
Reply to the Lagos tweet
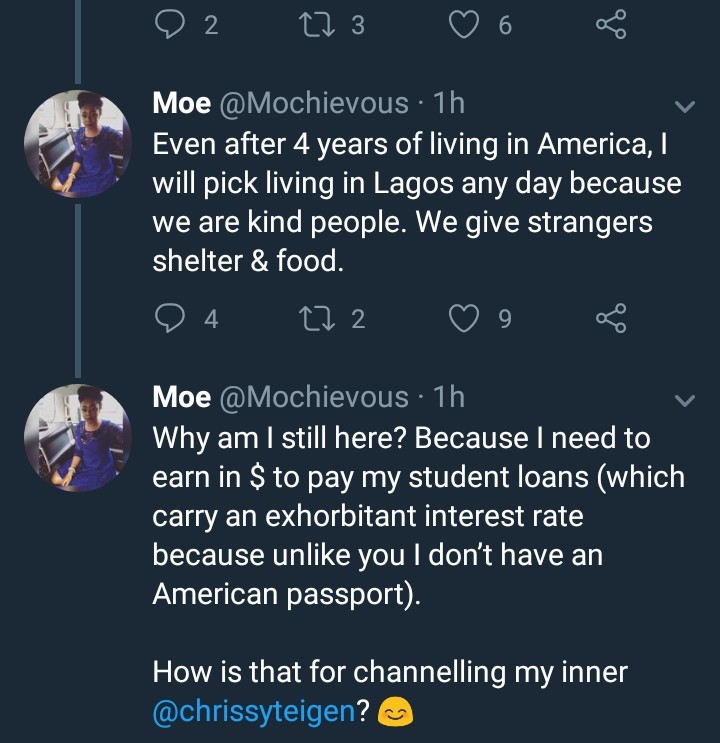[x=168, y=318]
